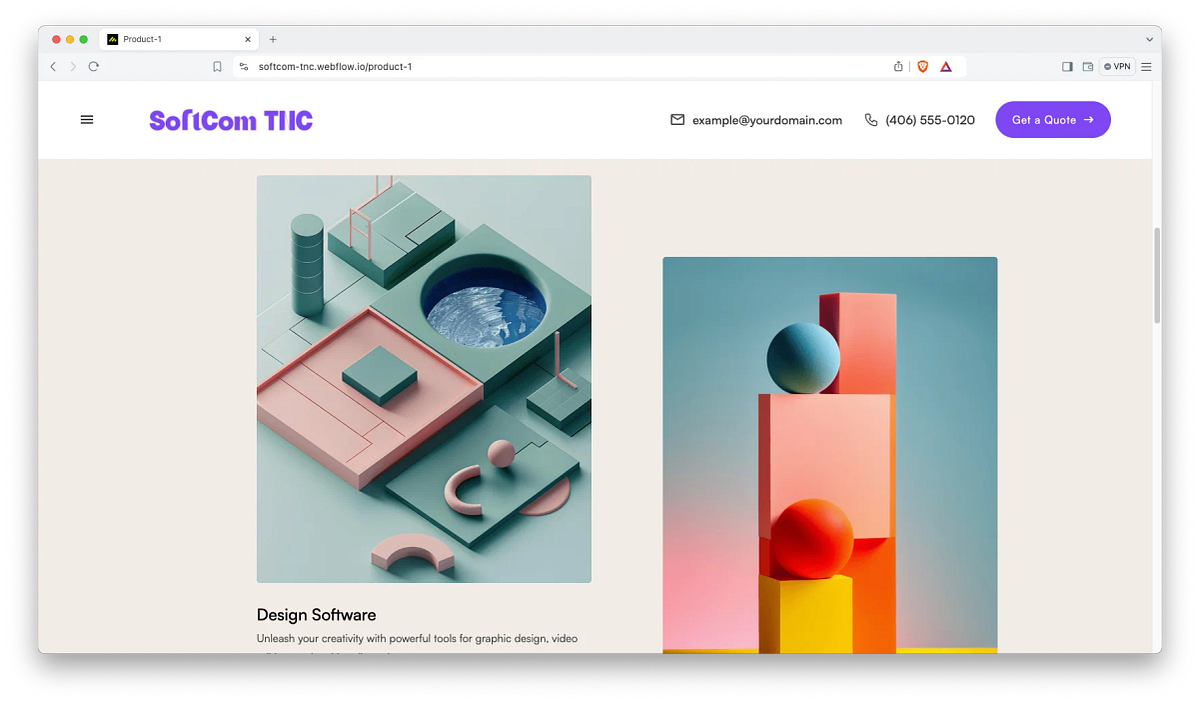
Task: Click the Design Software isometric shapes image
Action: point(424,379)
